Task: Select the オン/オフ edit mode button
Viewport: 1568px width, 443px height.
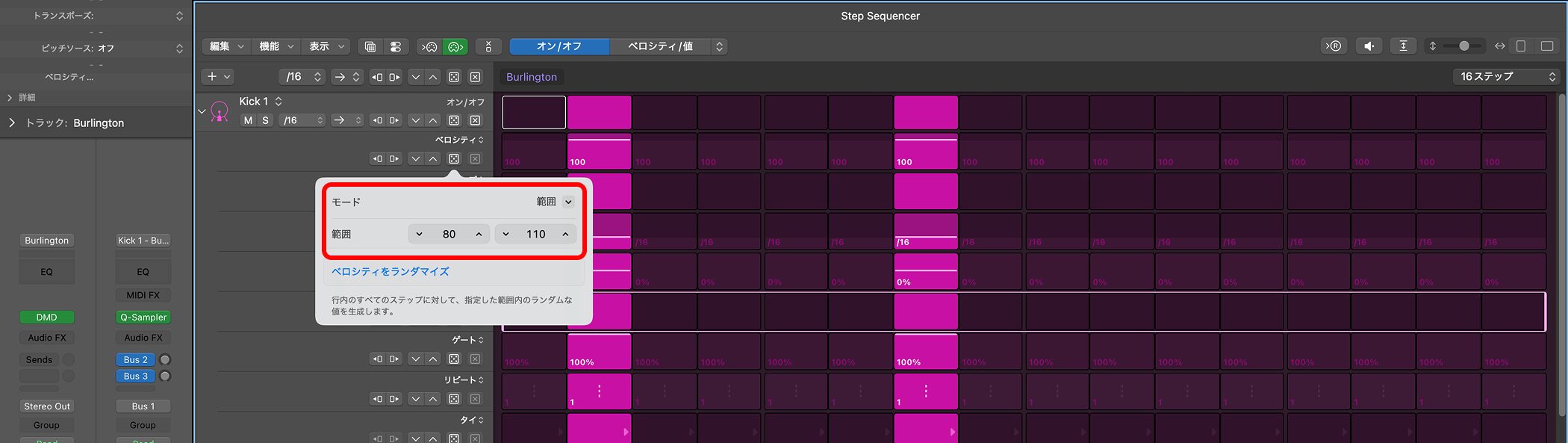Action: coord(559,46)
